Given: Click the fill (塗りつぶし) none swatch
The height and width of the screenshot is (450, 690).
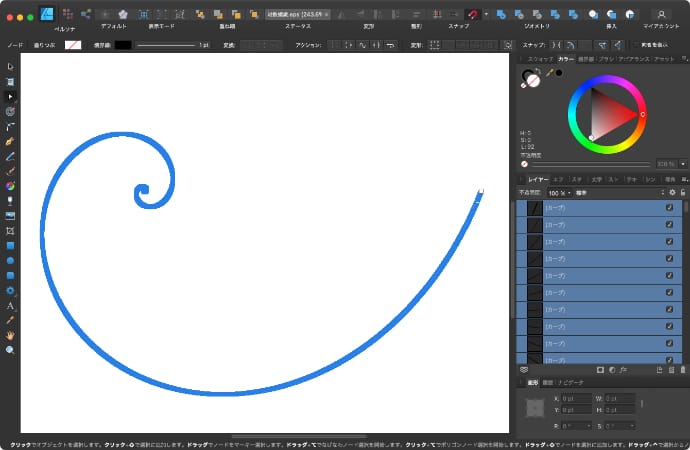Looking at the screenshot, I should tap(73, 45).
